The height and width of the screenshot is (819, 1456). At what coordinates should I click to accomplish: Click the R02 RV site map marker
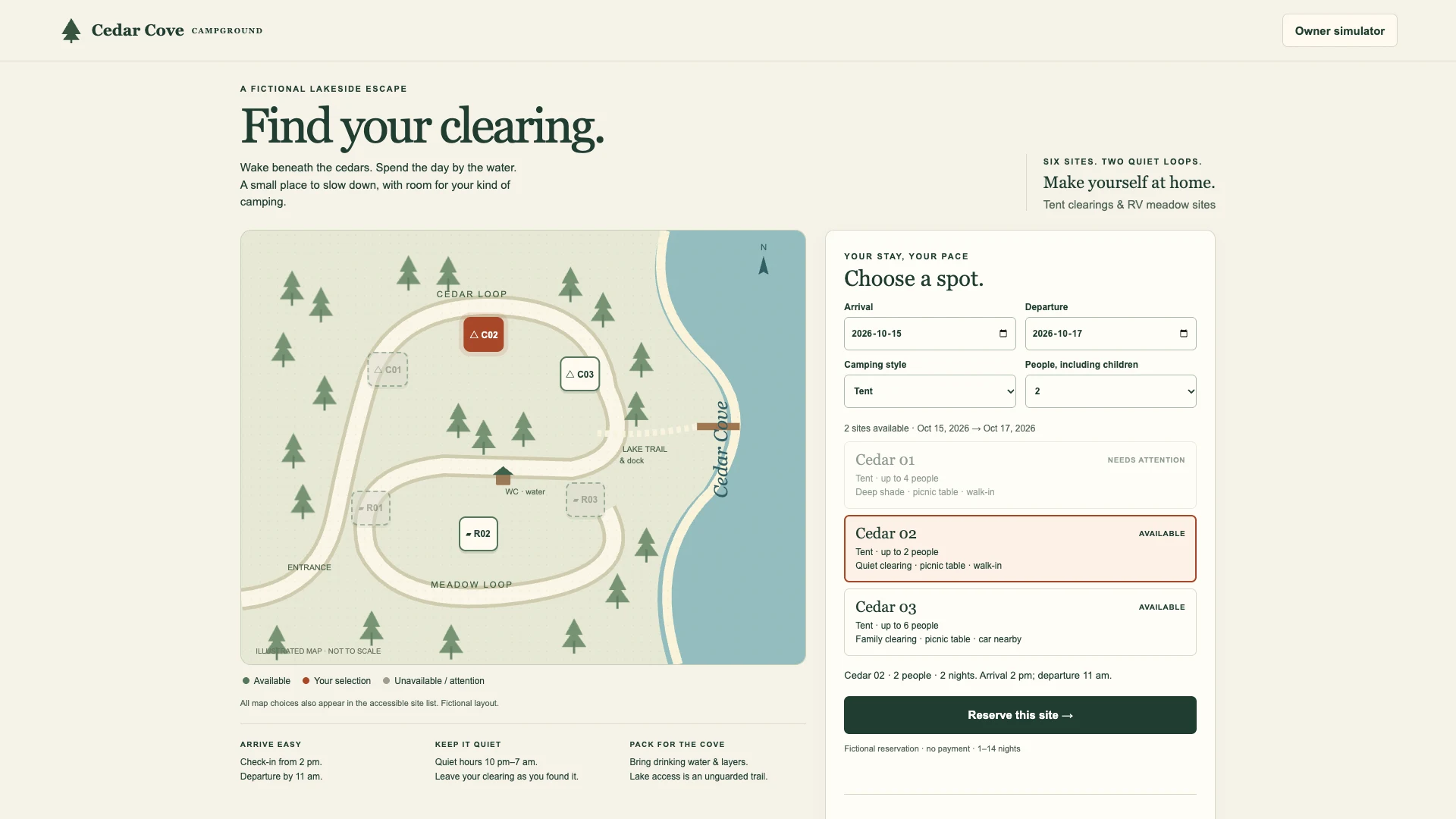coord(479,534)
